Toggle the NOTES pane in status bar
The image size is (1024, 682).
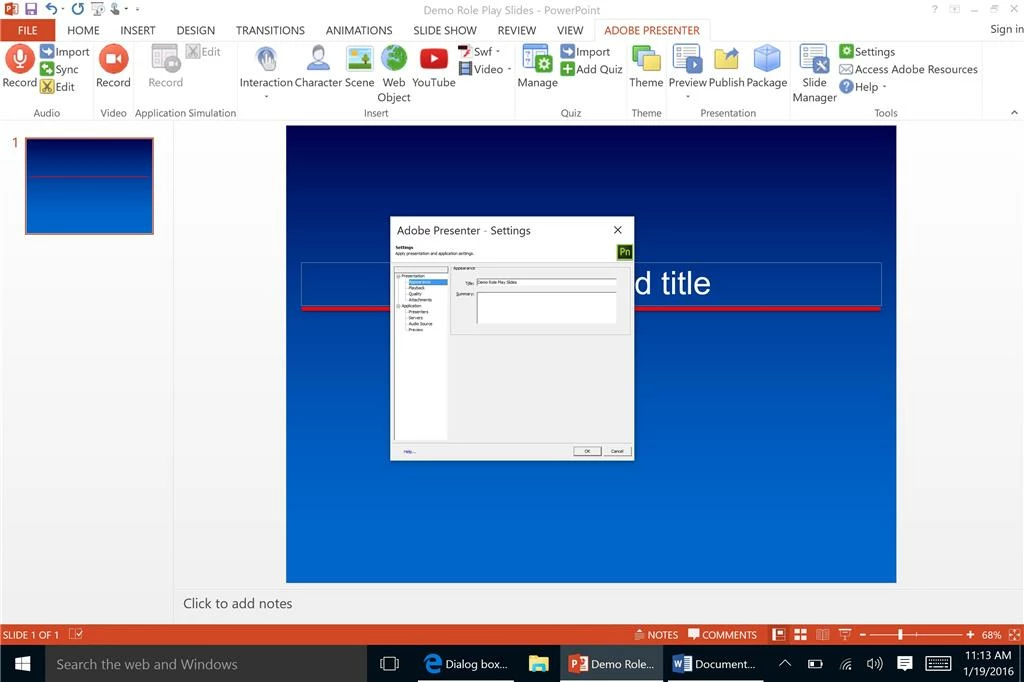point(656,634)
